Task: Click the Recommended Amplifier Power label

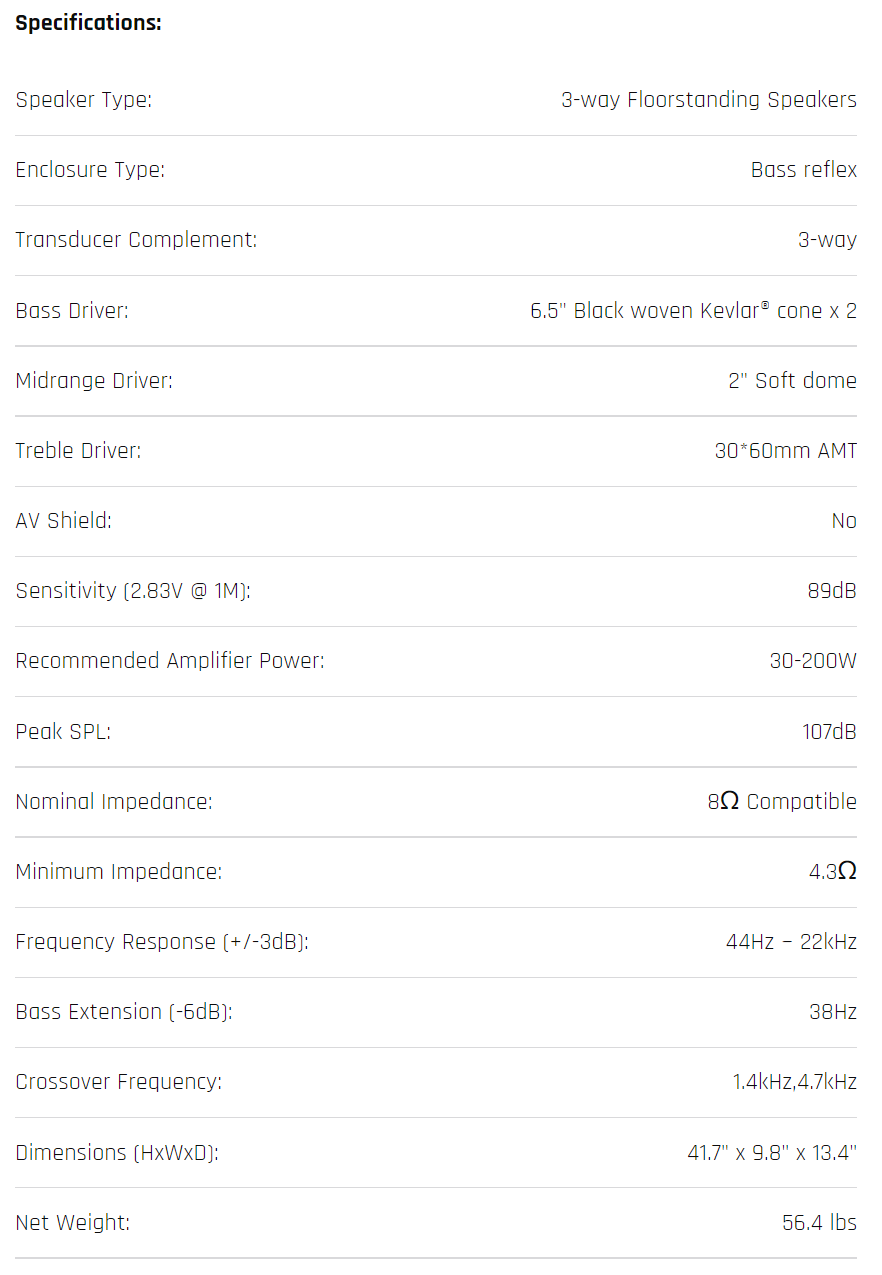Action: [x=170, y=661]
